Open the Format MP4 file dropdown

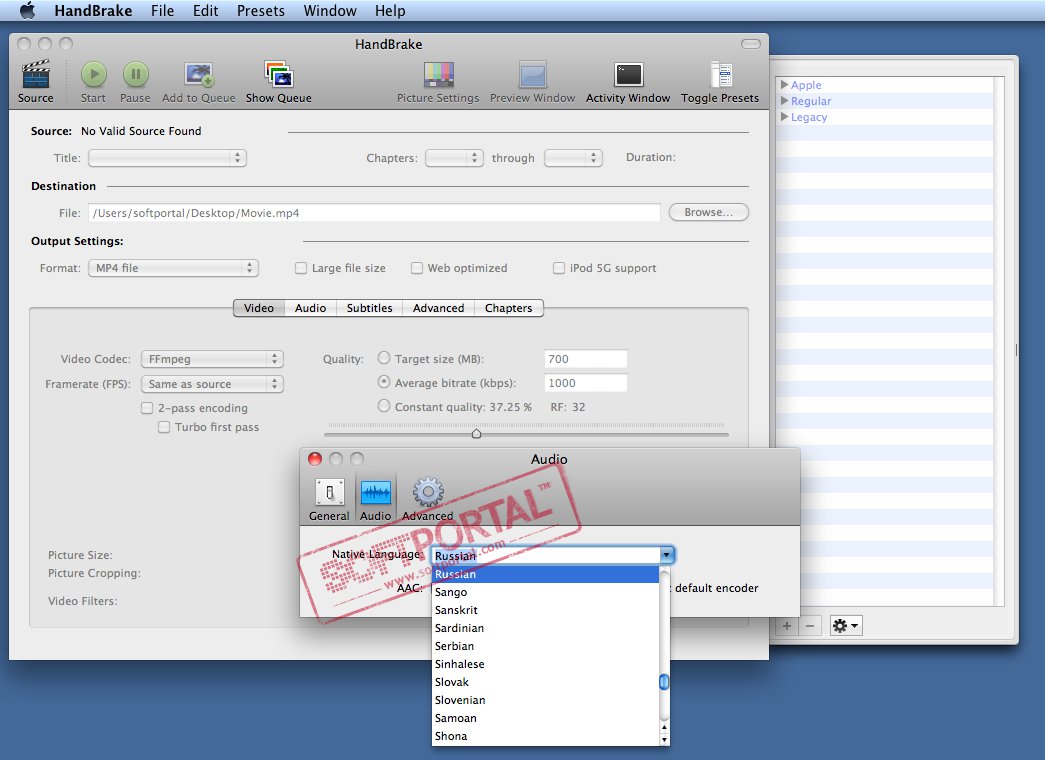click(173, 268)
